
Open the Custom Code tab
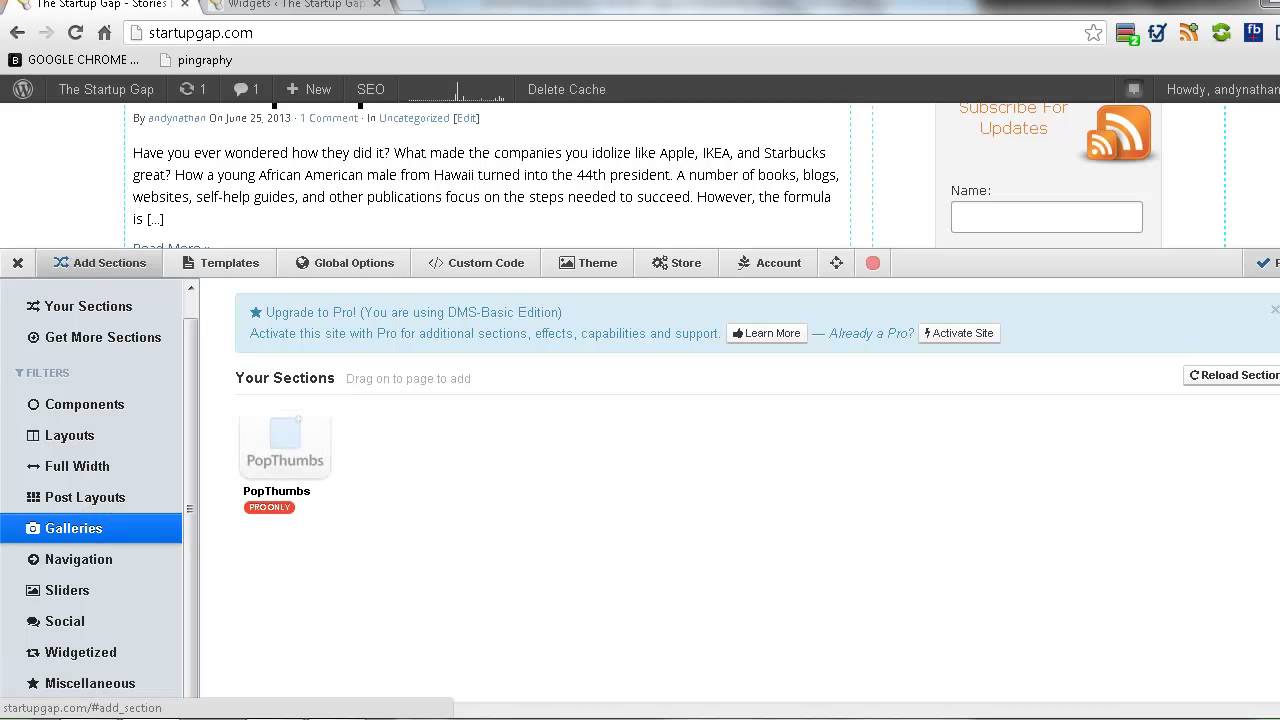476,263
